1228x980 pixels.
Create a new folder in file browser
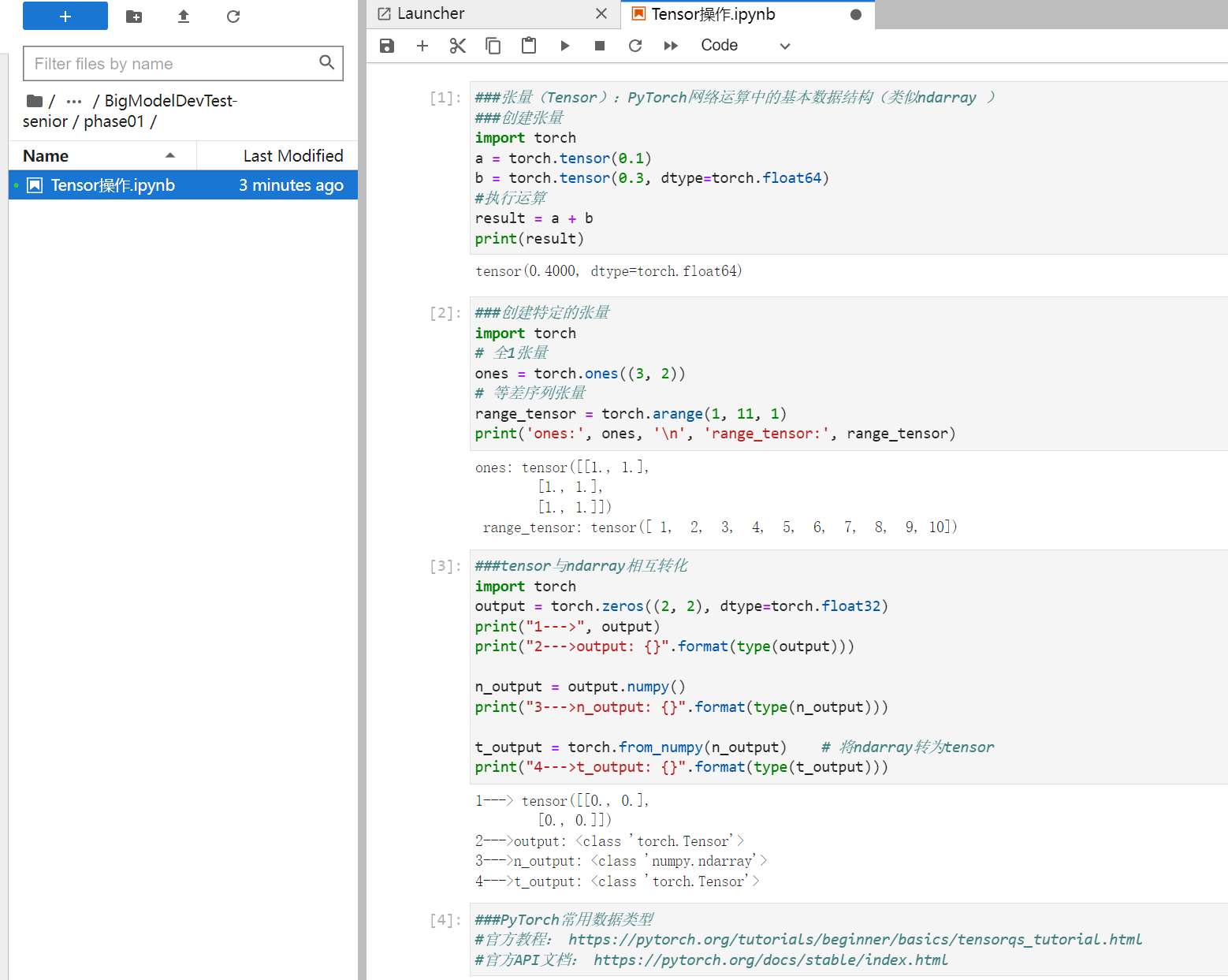point(134,17)
